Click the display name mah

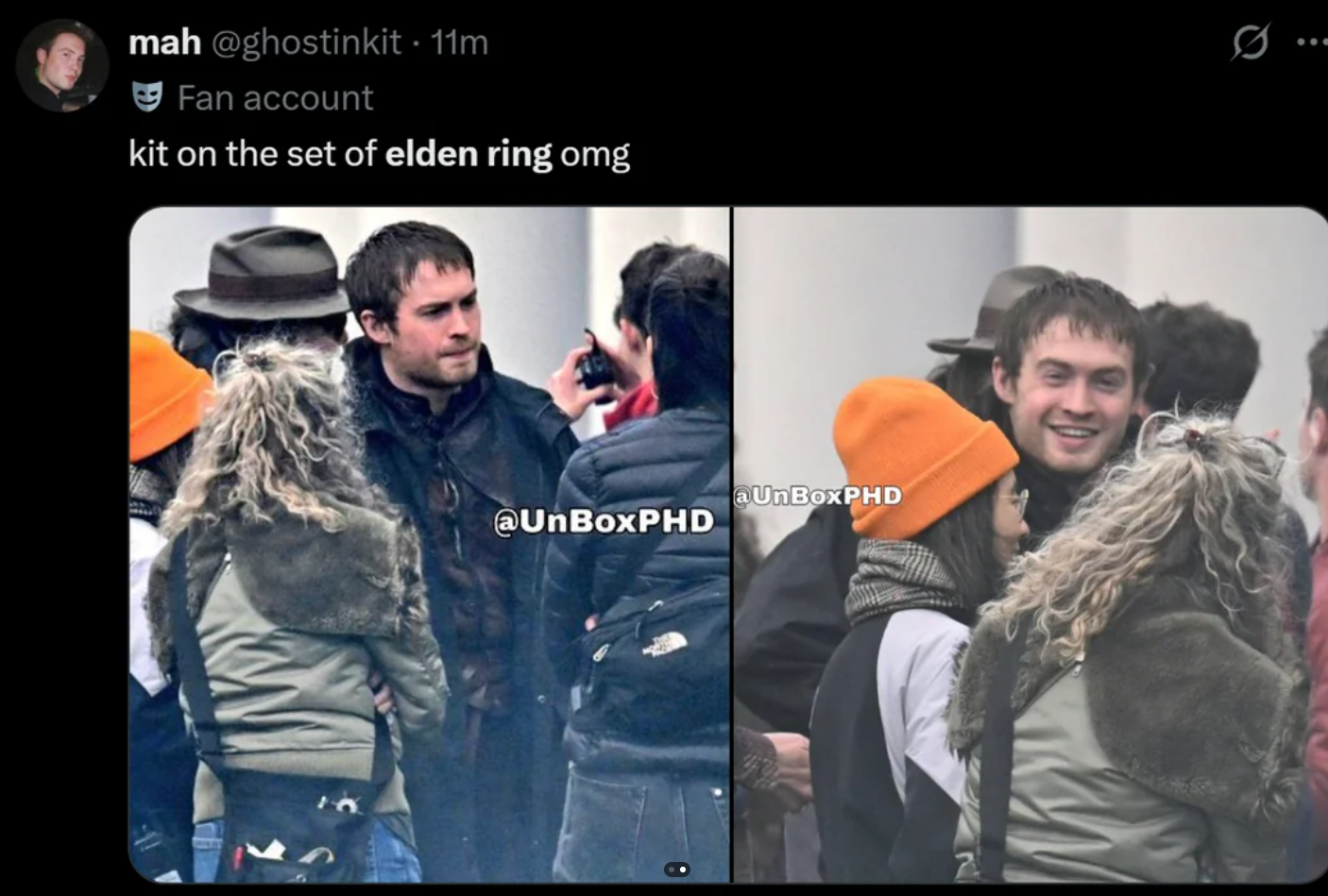tap(164, 42)
